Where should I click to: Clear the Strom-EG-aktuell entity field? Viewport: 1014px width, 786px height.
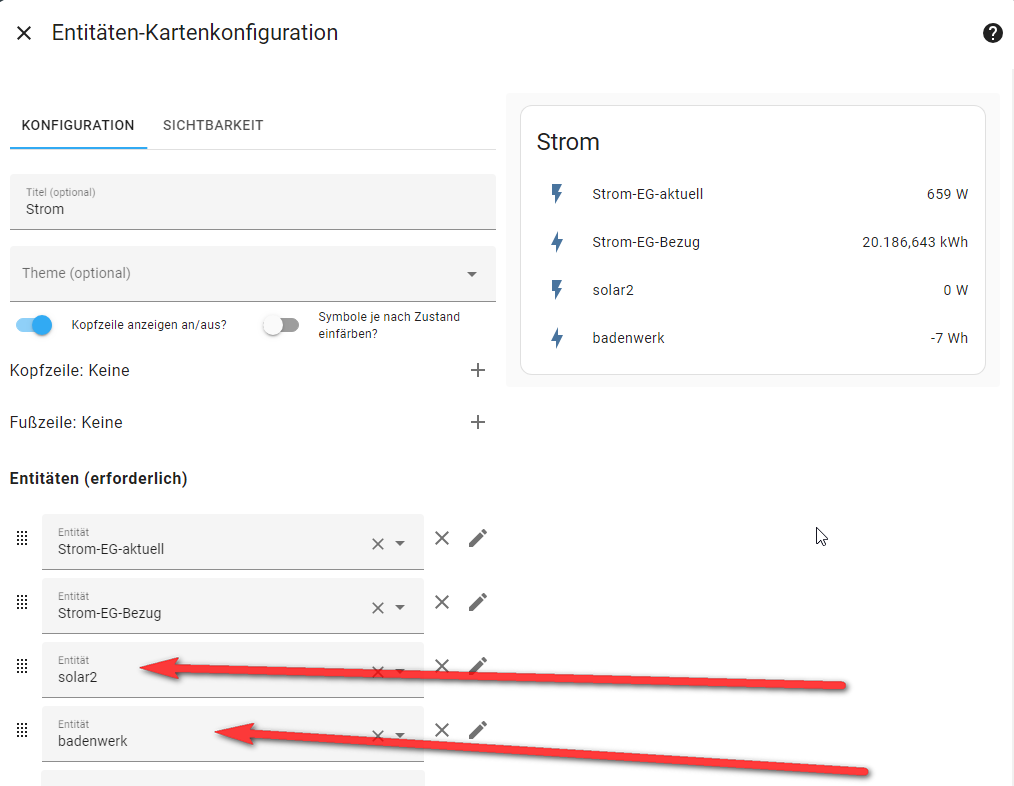click(378, 544)
